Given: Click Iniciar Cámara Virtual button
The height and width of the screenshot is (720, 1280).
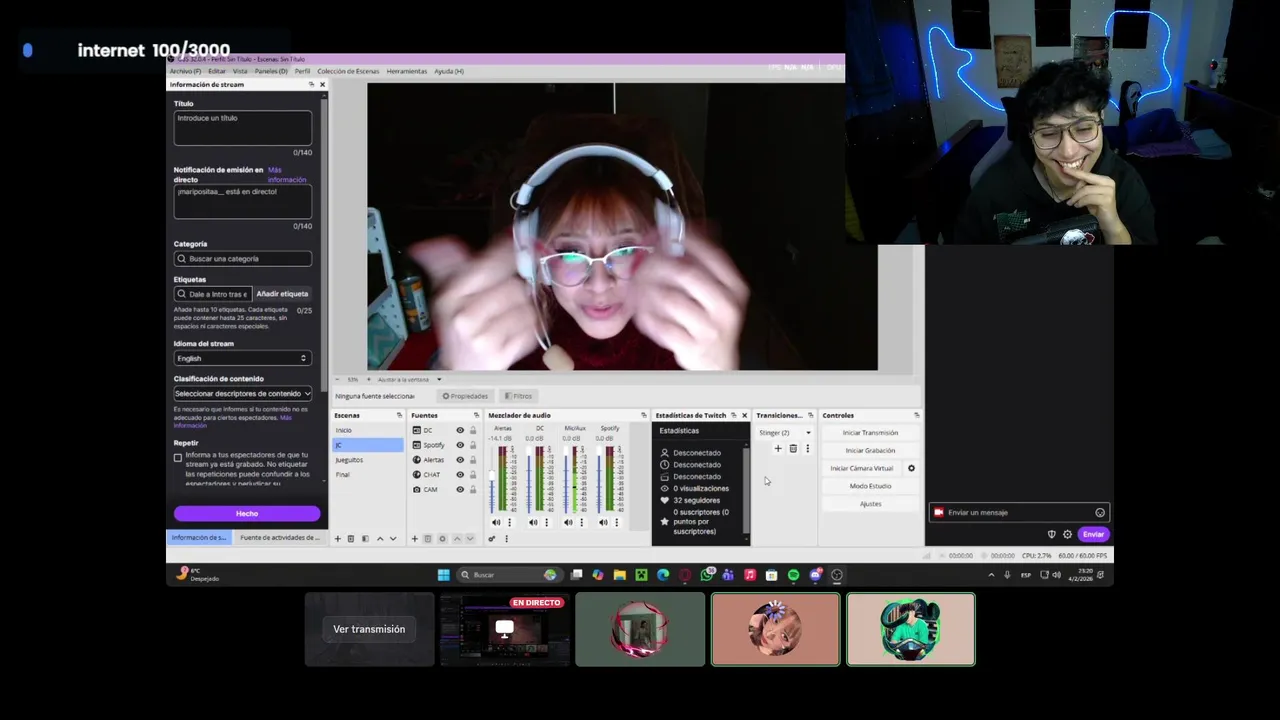Looking at the screenshot, I should [862, 468].
